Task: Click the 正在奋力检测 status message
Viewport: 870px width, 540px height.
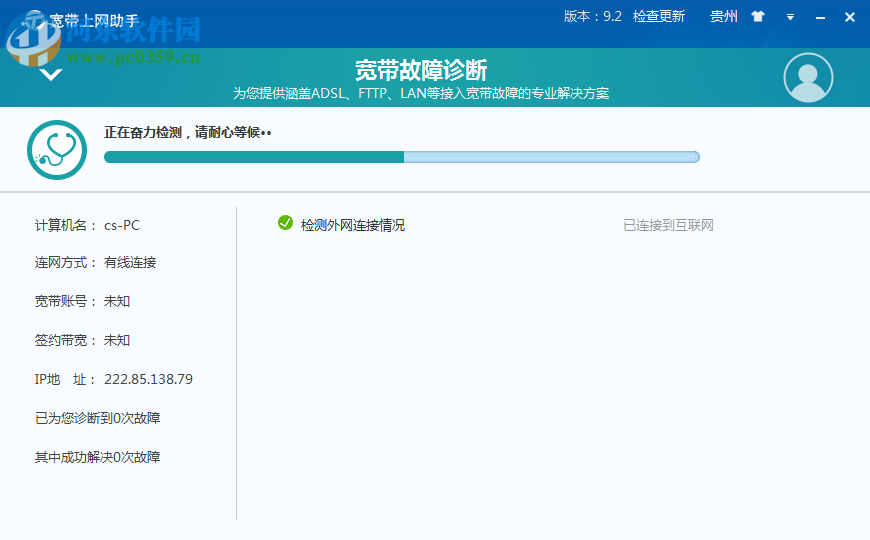Action: (188, 132)
